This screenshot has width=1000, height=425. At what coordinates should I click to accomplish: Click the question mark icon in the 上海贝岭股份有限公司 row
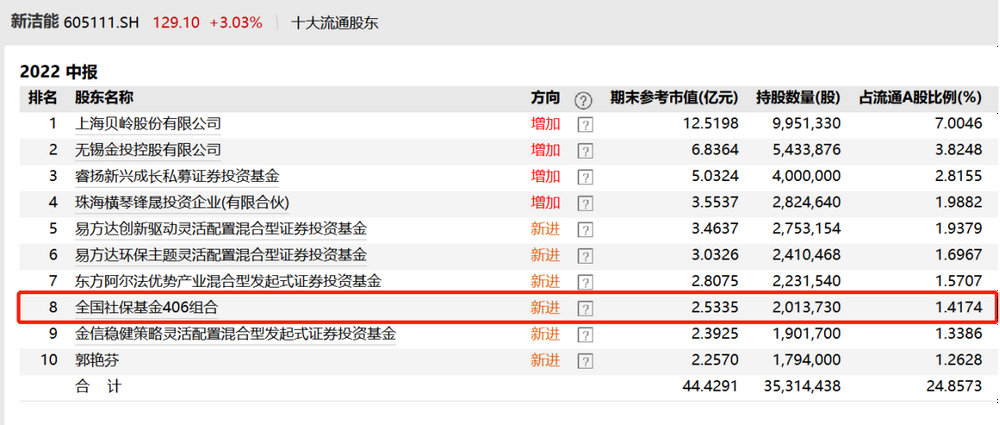[x=585, y=125]
